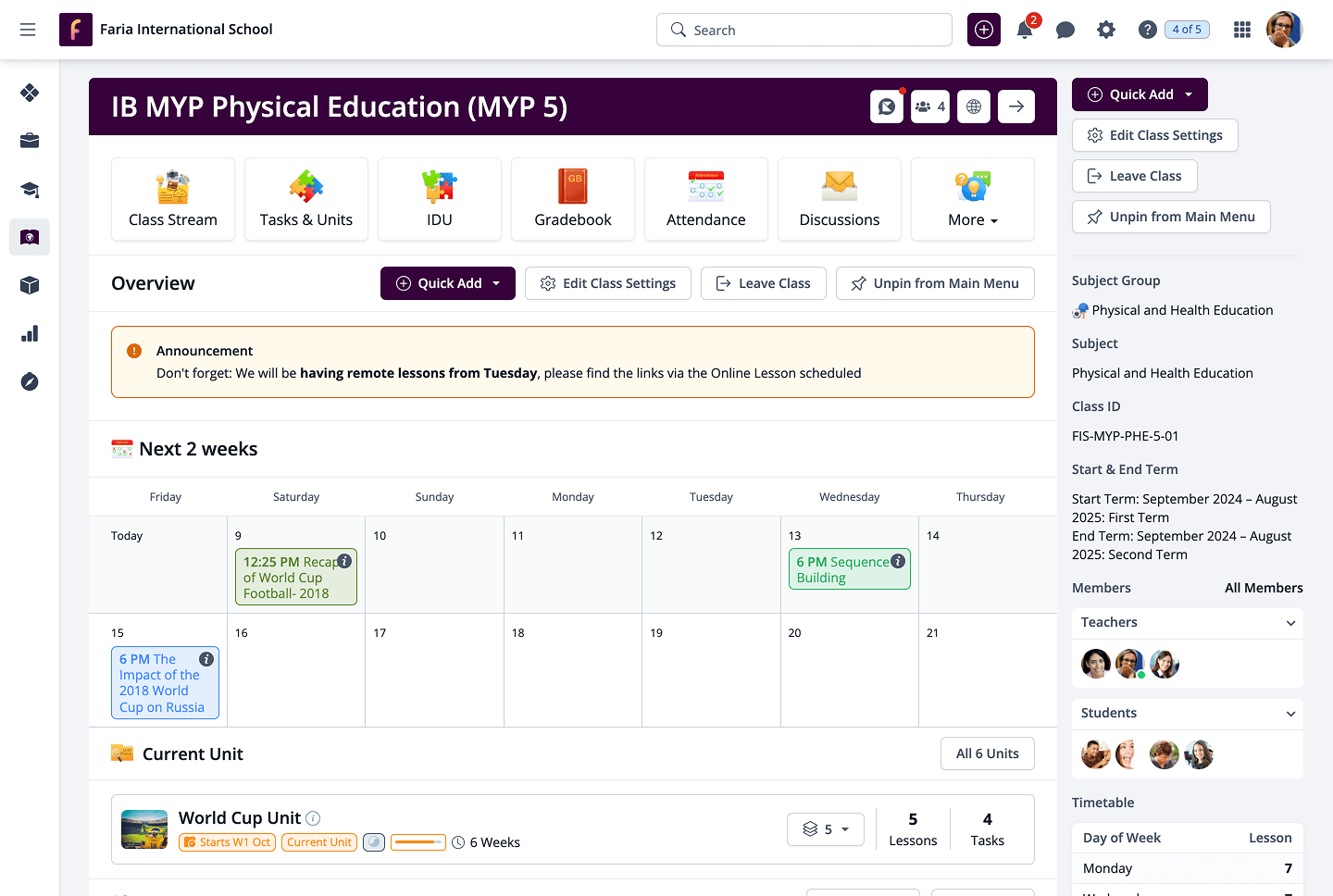
Task: Open the unit 5 layers dropdown
Action: point(826,829)
